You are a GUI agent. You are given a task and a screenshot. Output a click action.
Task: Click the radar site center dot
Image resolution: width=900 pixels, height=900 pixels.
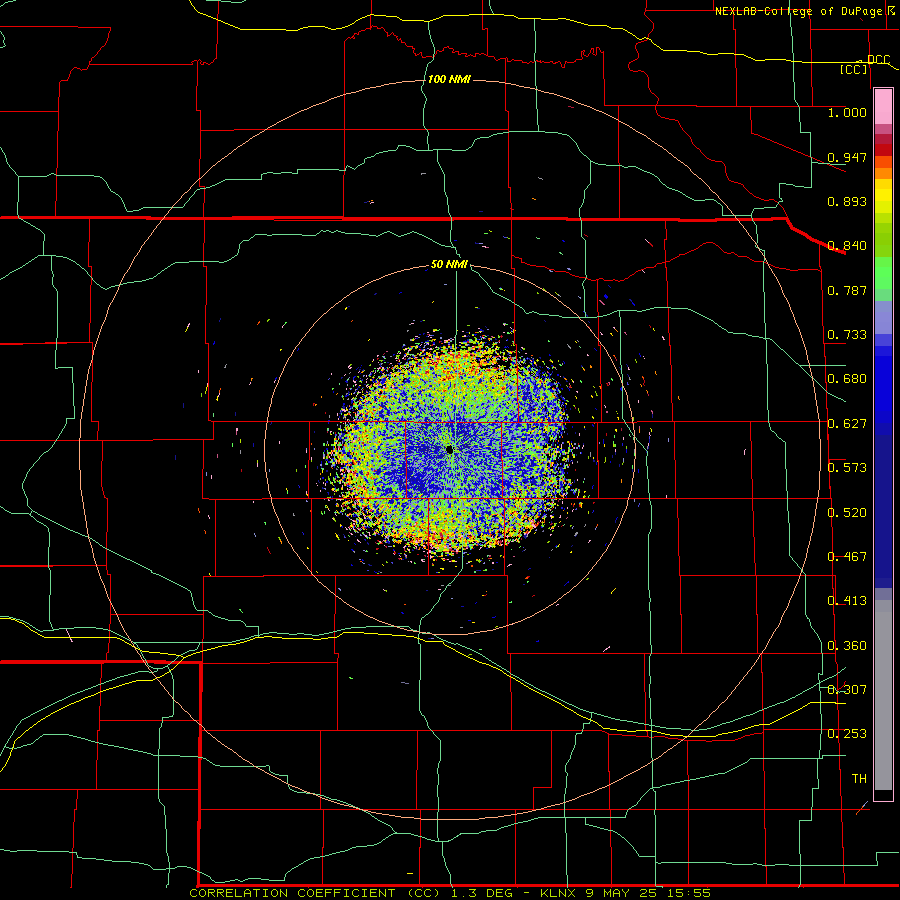(449, 450)
